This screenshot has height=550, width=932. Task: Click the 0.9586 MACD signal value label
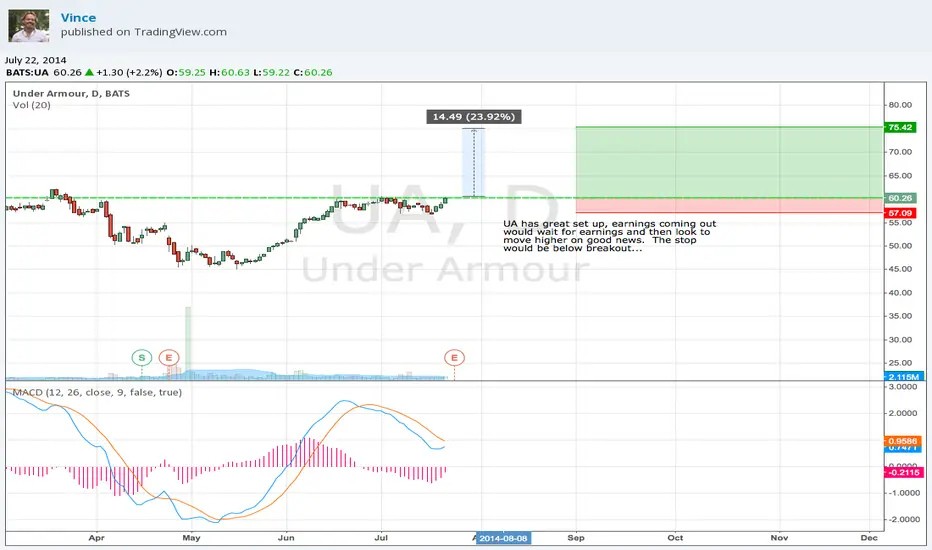pos(902,441)
